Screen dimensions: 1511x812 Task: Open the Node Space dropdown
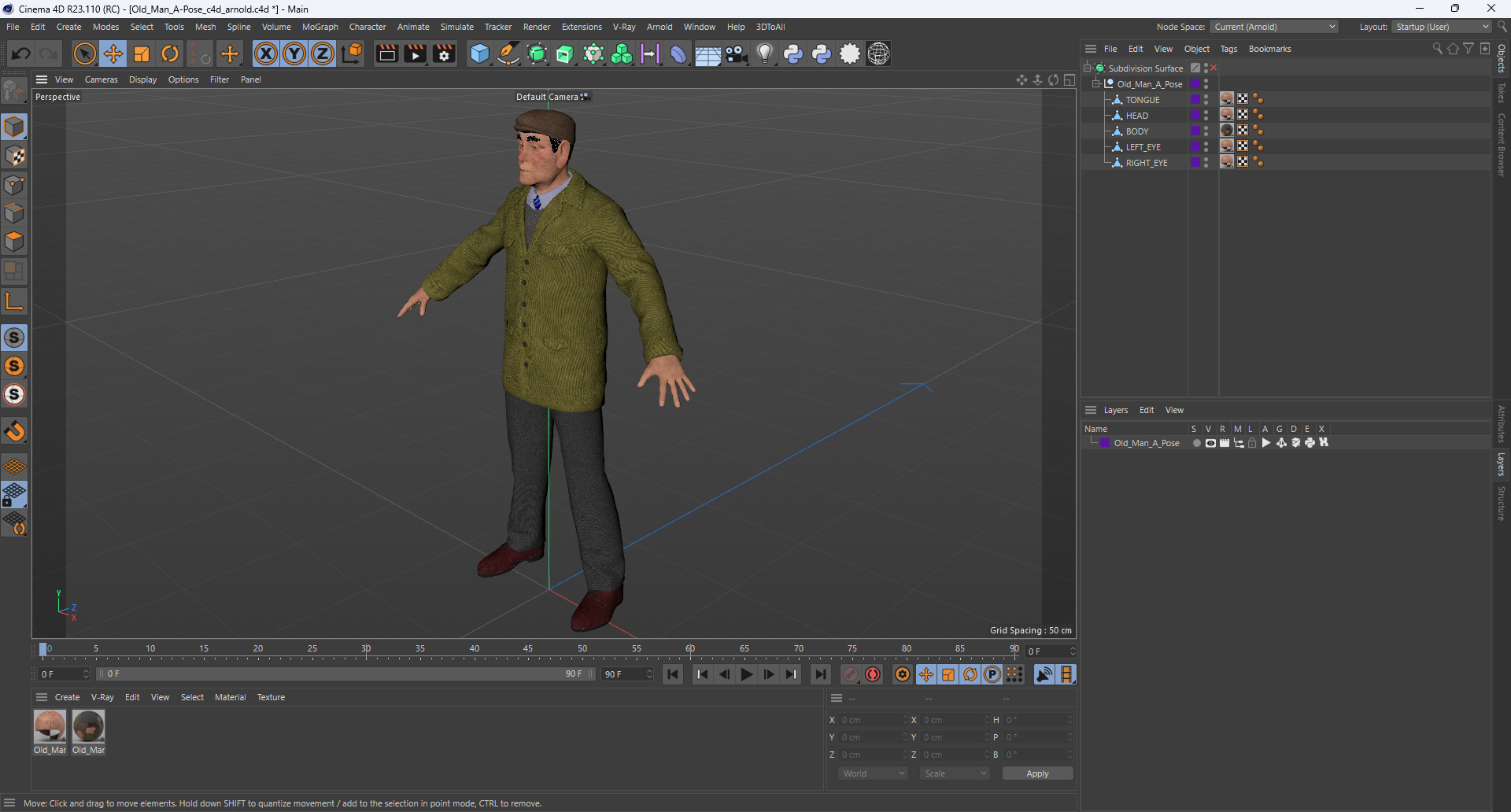point(1274,27)
